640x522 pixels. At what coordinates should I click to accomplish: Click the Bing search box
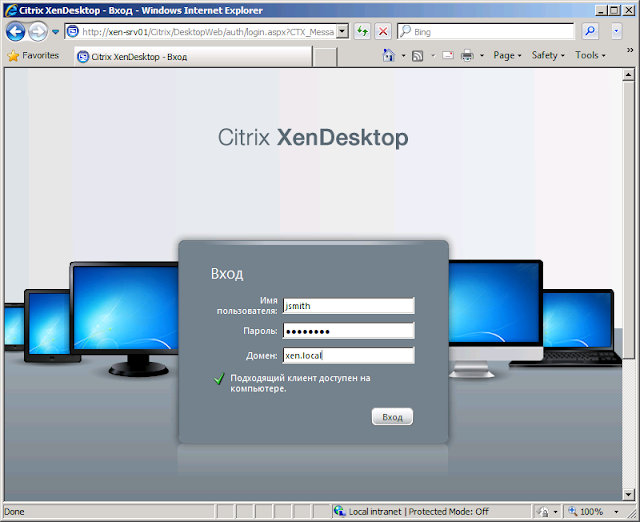pos(486,31)
